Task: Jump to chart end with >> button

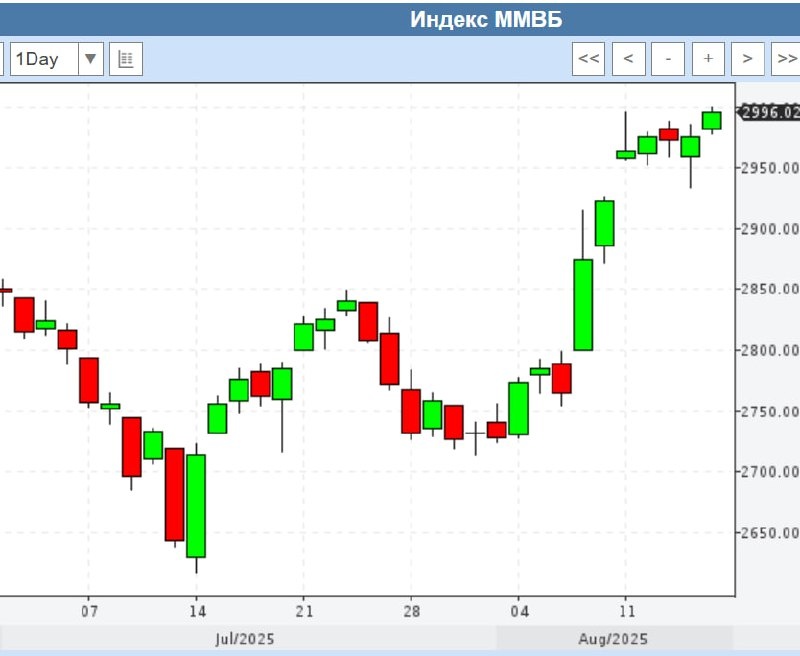Action: coord(786,59)
